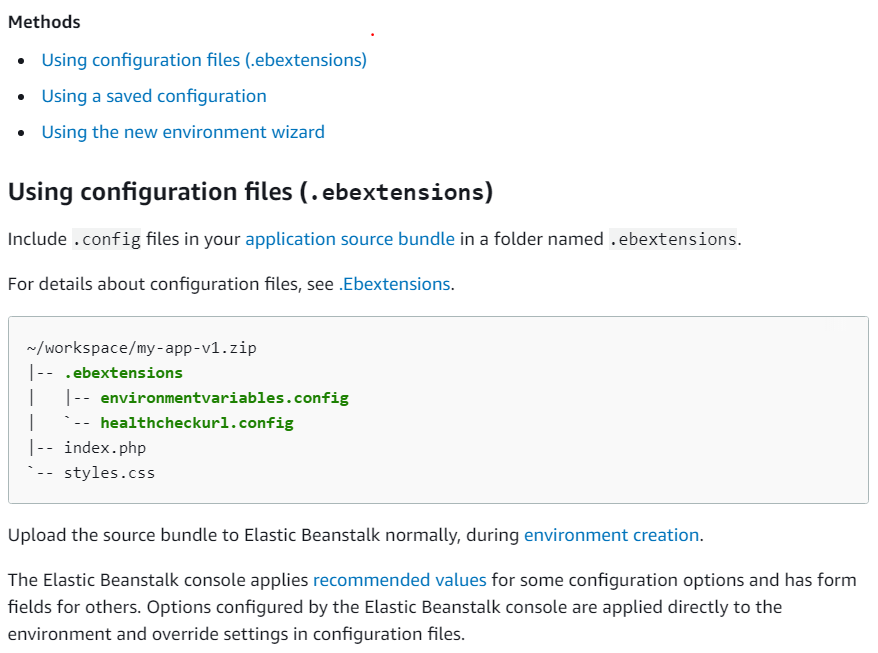Go to "Using the new environment wizard" link

click(x=183, y=132)
